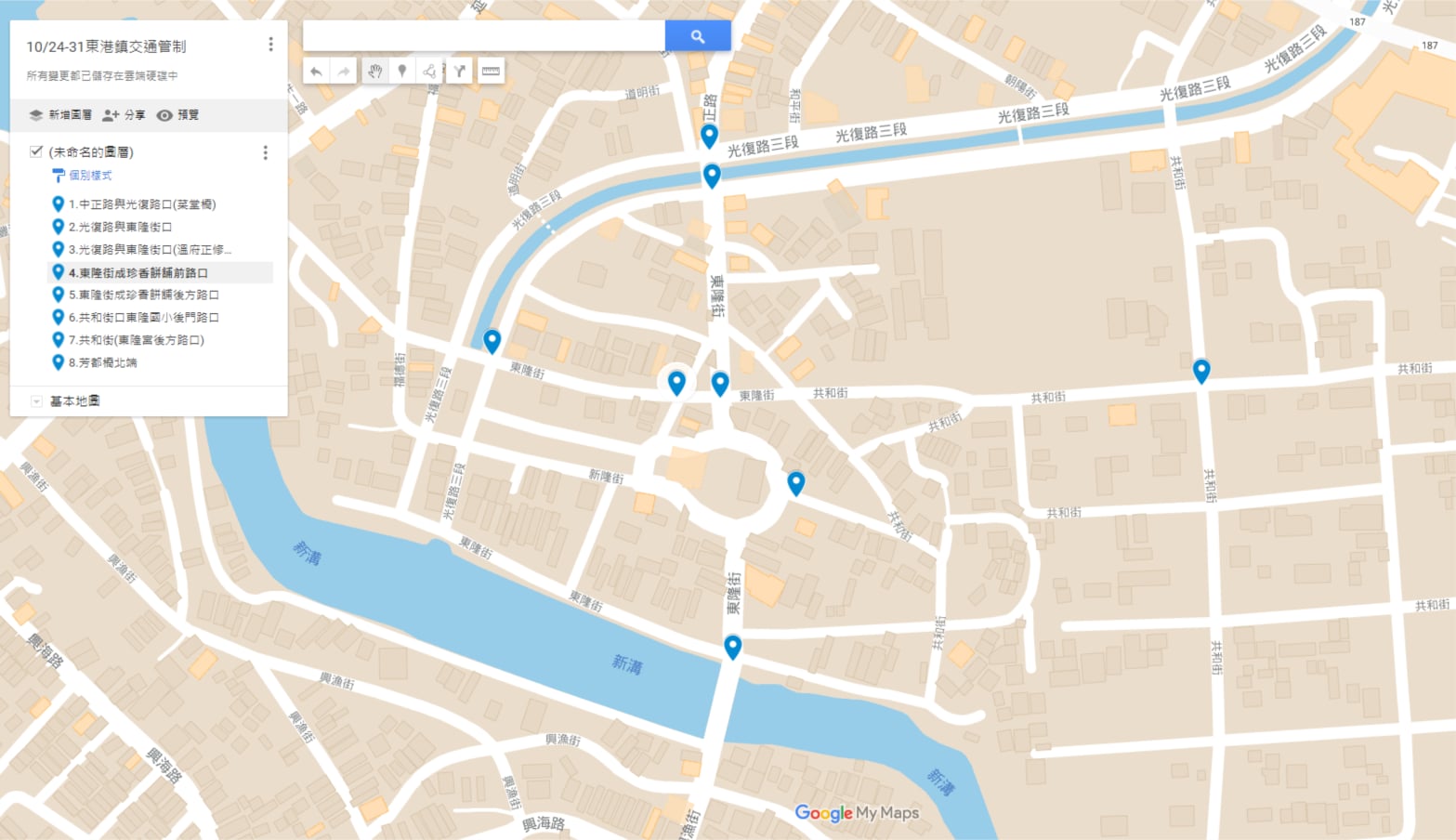Click the preview eye button

[x=177, y=114]
